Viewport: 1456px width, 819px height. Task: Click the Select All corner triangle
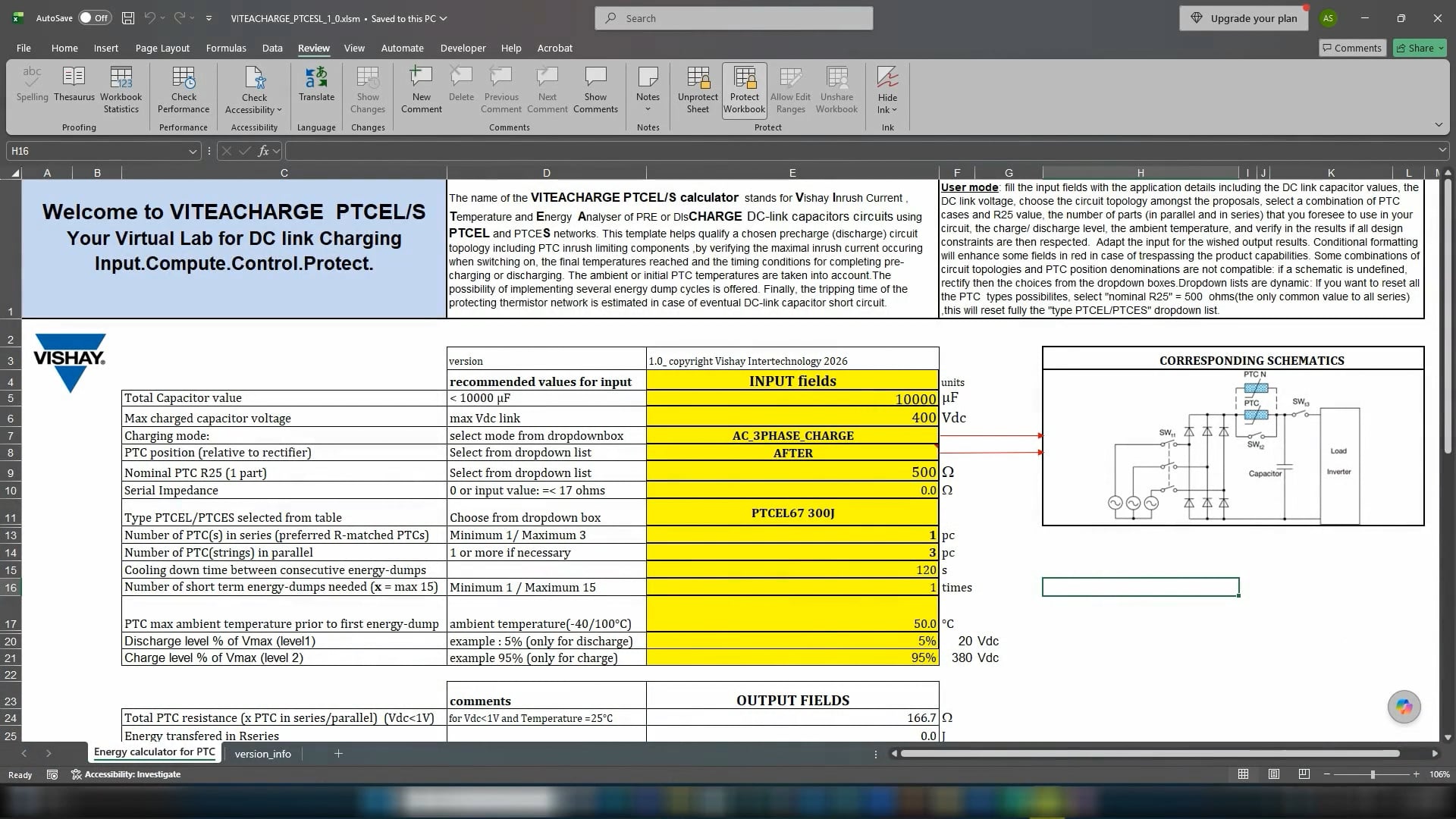(14, 173)
